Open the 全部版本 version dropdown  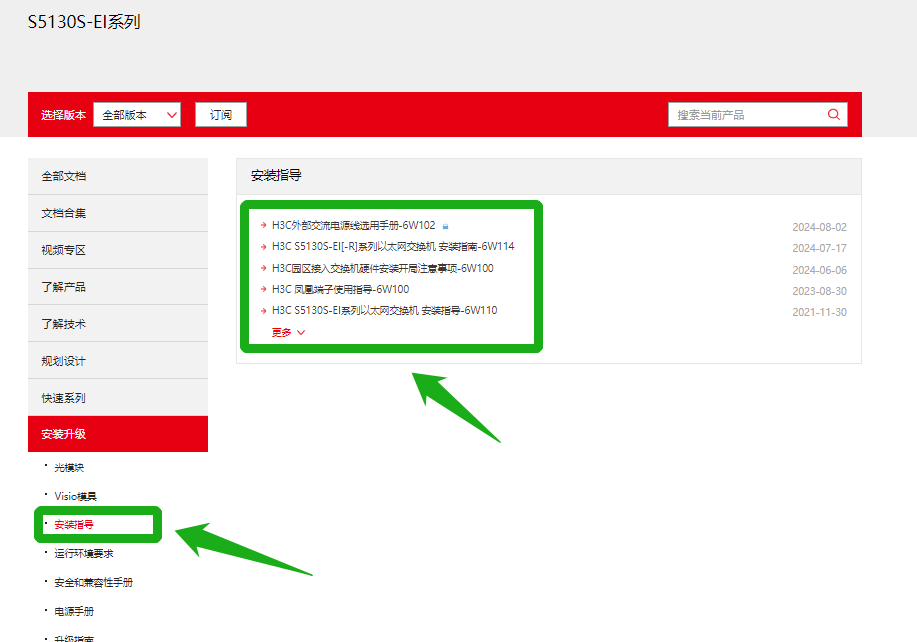click(x=137, y=115)
